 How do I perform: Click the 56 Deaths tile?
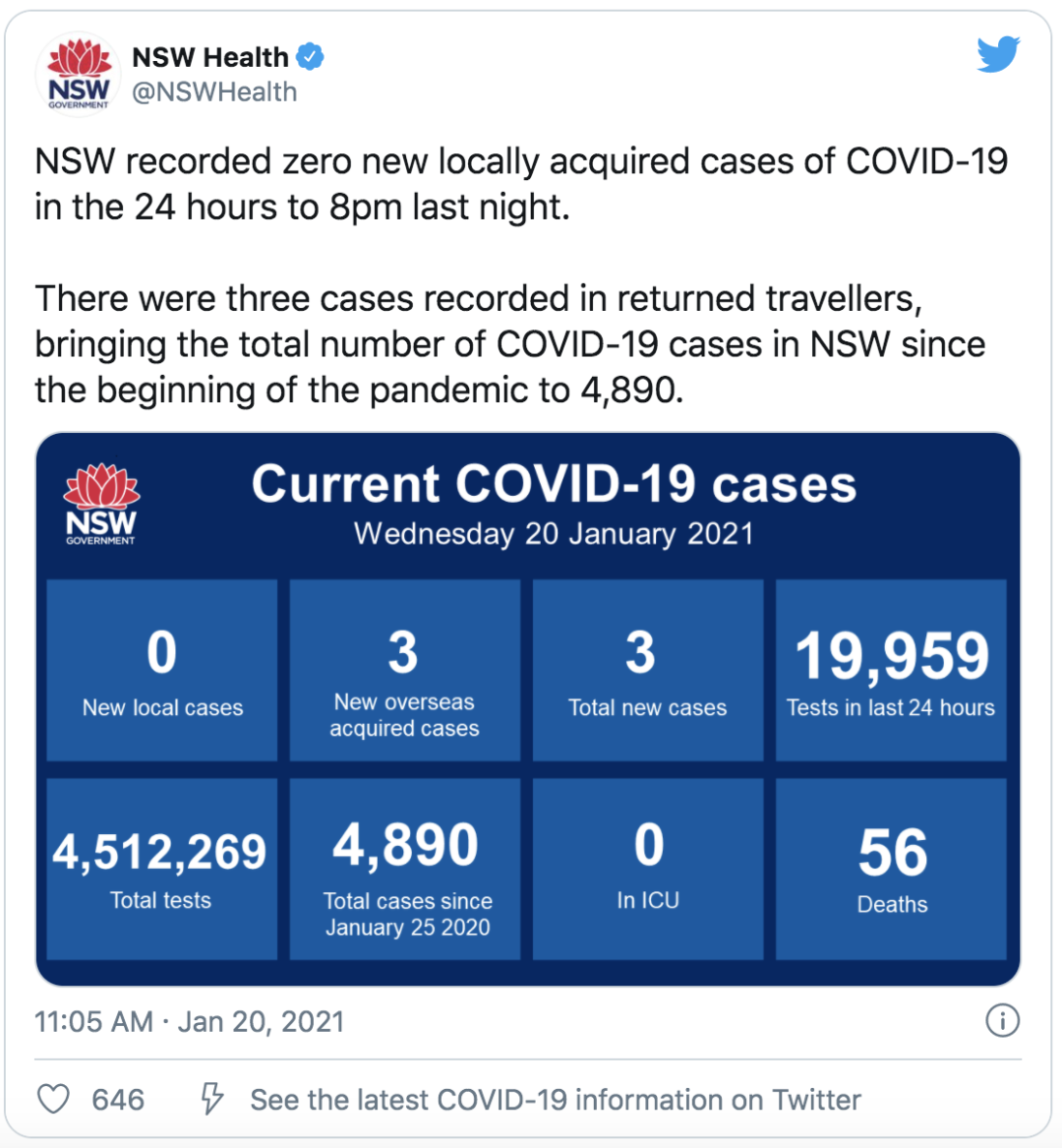891,869
